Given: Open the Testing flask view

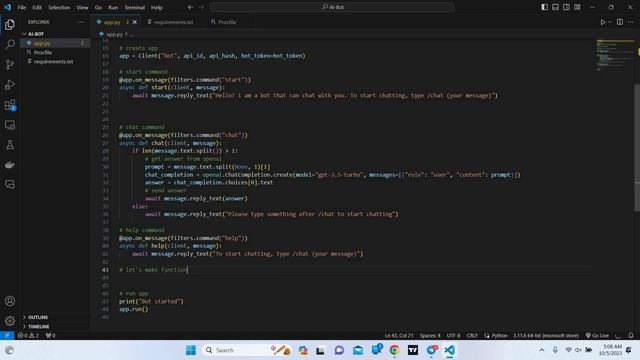Looking at the screenshot, I should (x=10, y=145).
